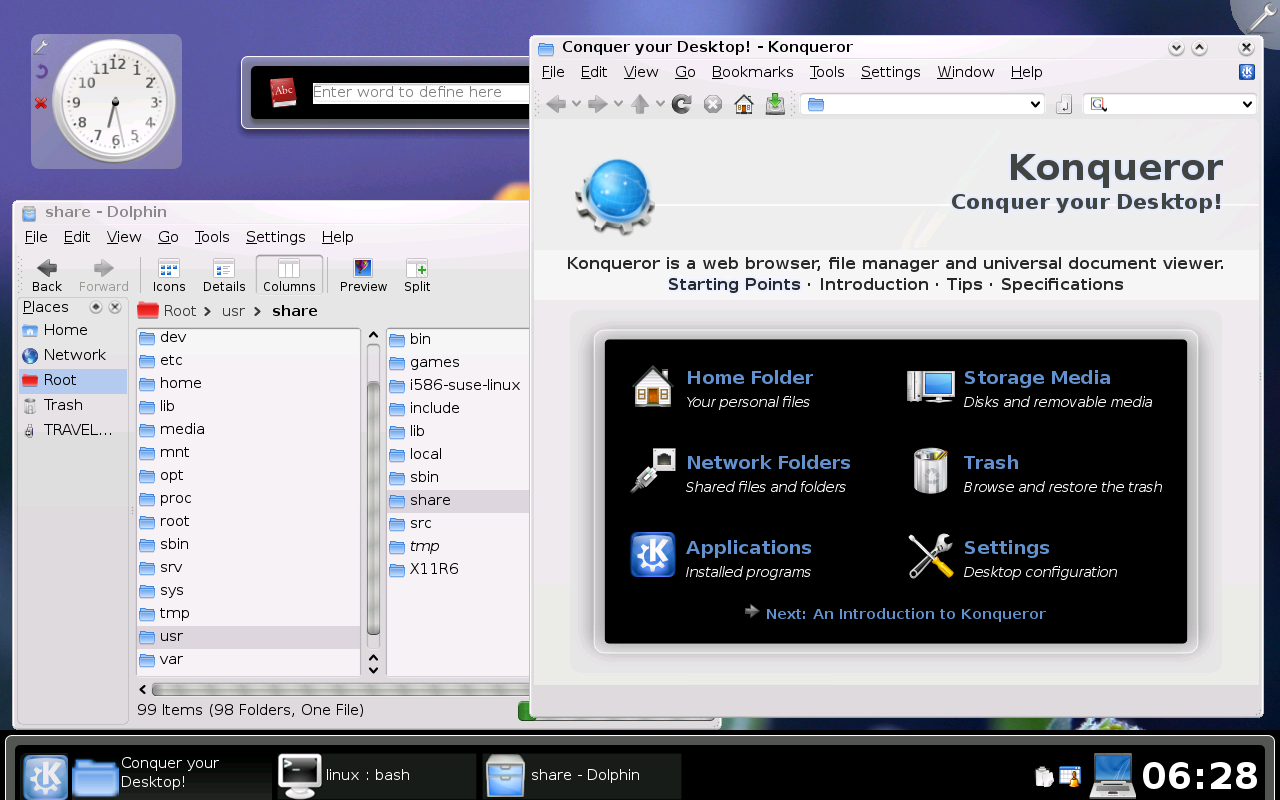The height and width of the screenshot is (800, 1280).
Task: Open the Konqueror Window menu
Action: coord(965,72)
